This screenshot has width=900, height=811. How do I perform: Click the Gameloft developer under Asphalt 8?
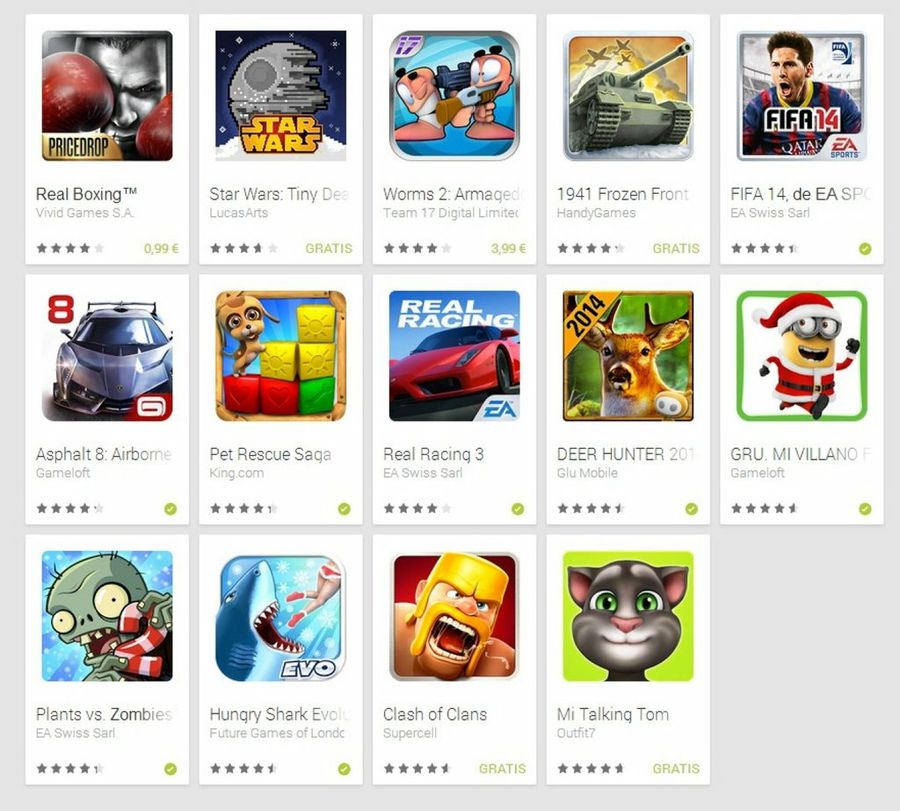click(x=63, y=473)
